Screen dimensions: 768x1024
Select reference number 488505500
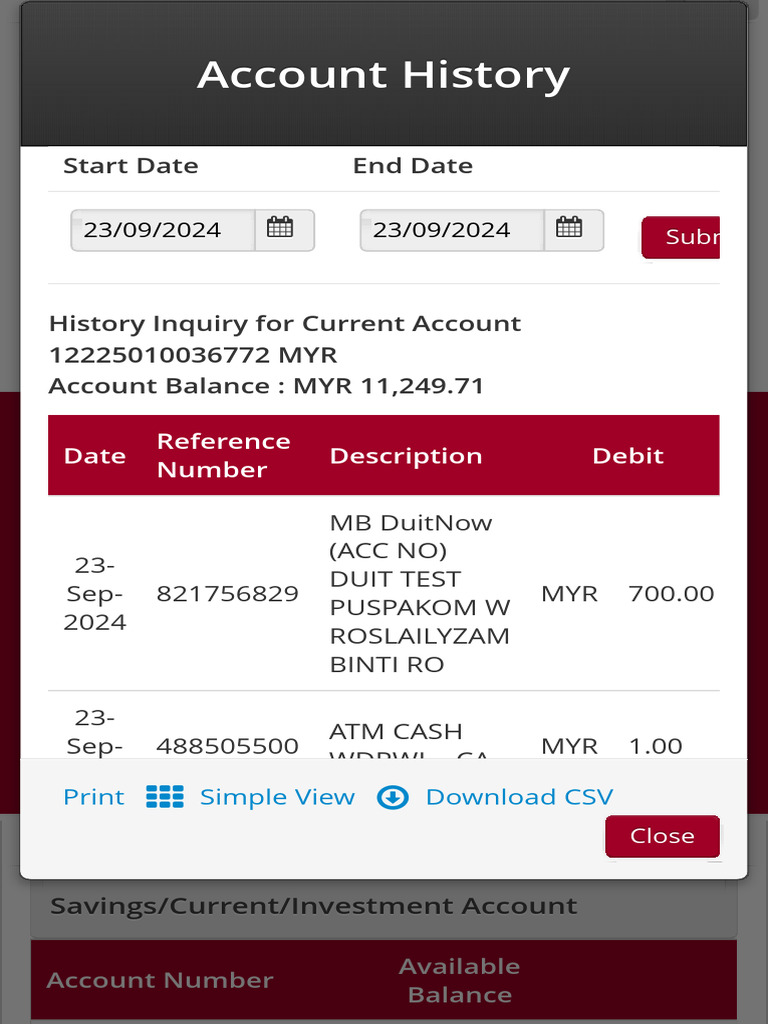227,745
